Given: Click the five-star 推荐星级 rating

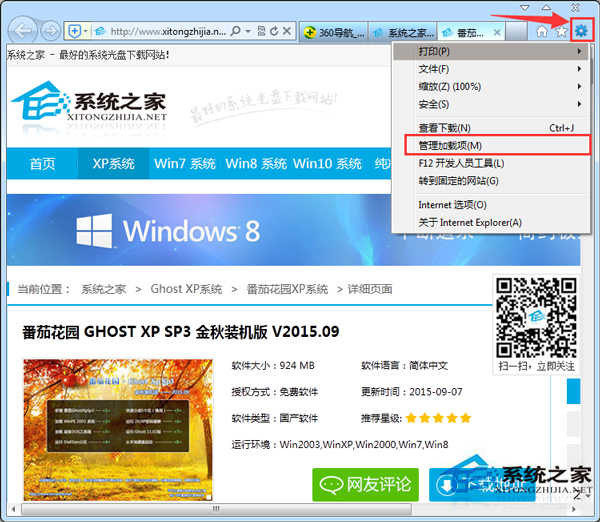Looking at the screenshot, I should pos(439,418).
